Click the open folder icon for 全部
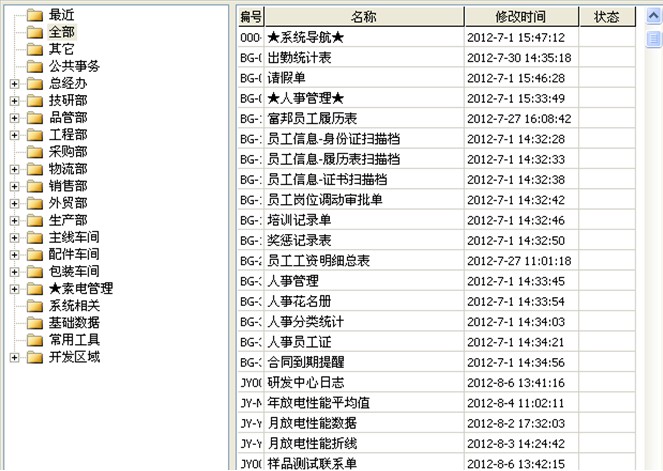This screenshot has width=663, height=471. pyautogui.click(x=35, y=32)
